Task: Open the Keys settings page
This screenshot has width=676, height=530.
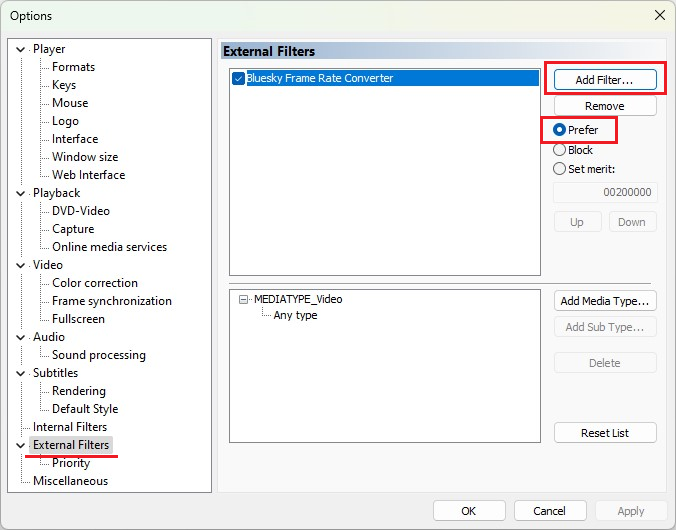Action: [64, 85]
